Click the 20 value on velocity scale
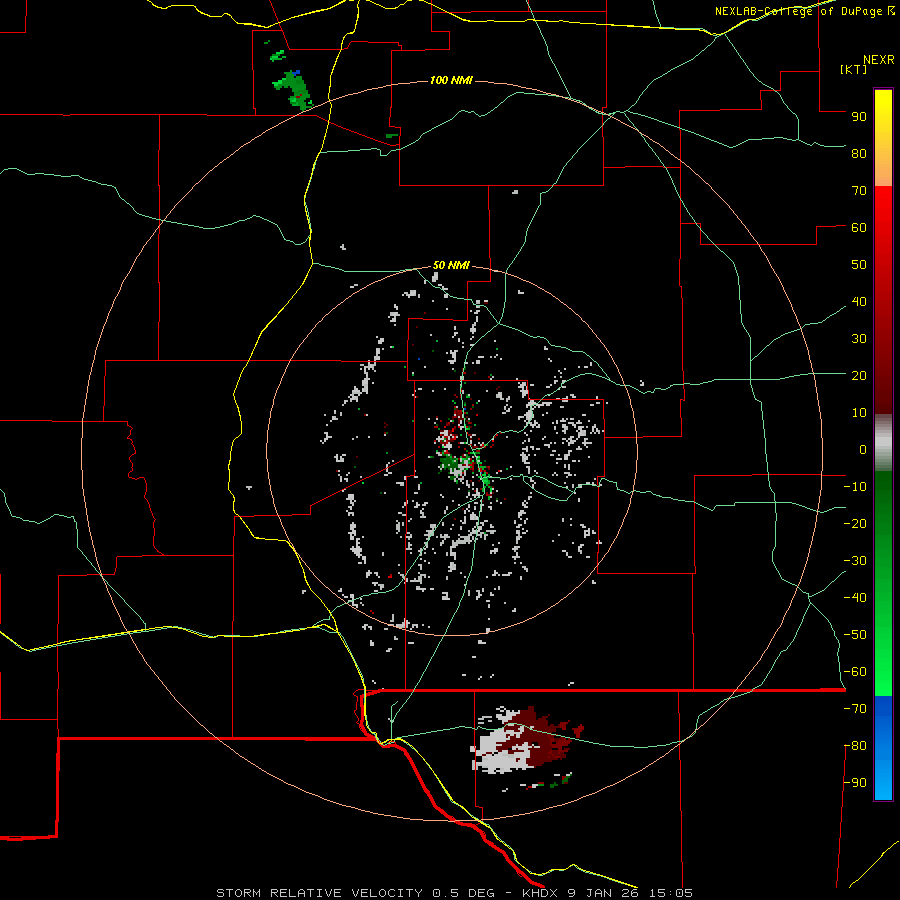Screen dimensions: 900x900 (859, 375)
